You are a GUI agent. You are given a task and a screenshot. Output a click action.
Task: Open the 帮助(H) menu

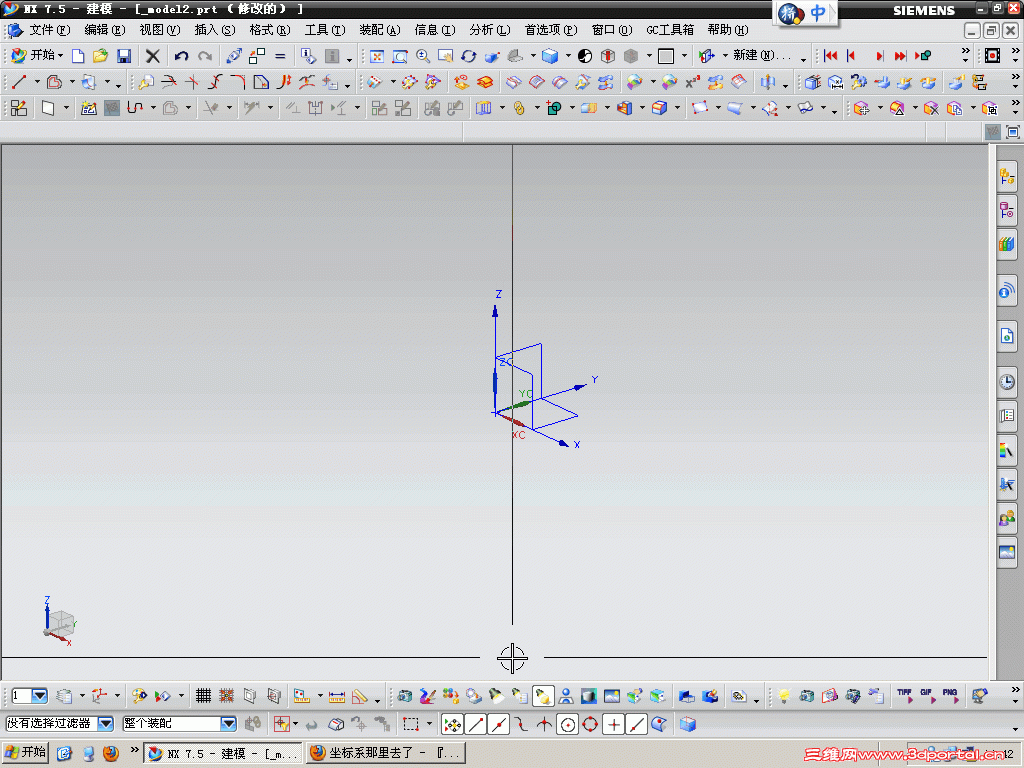click(728, 30)
